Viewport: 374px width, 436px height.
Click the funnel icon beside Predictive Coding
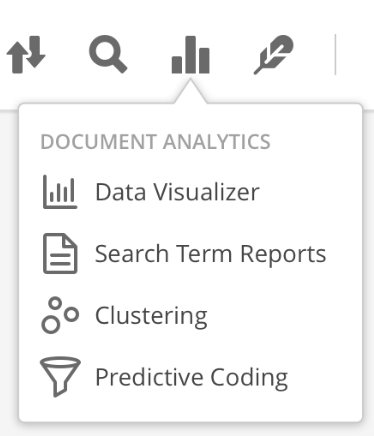pos(60,377)
